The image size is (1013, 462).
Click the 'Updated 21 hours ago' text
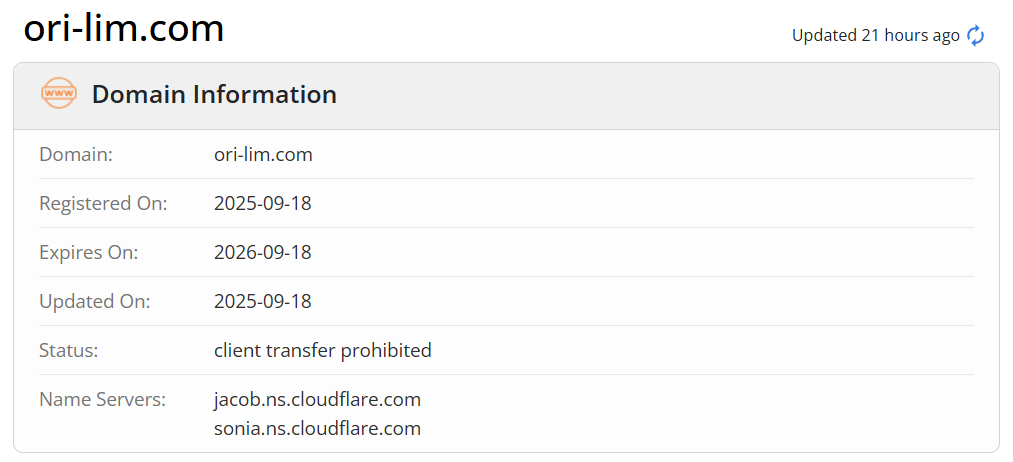click(x=875, y=36)
